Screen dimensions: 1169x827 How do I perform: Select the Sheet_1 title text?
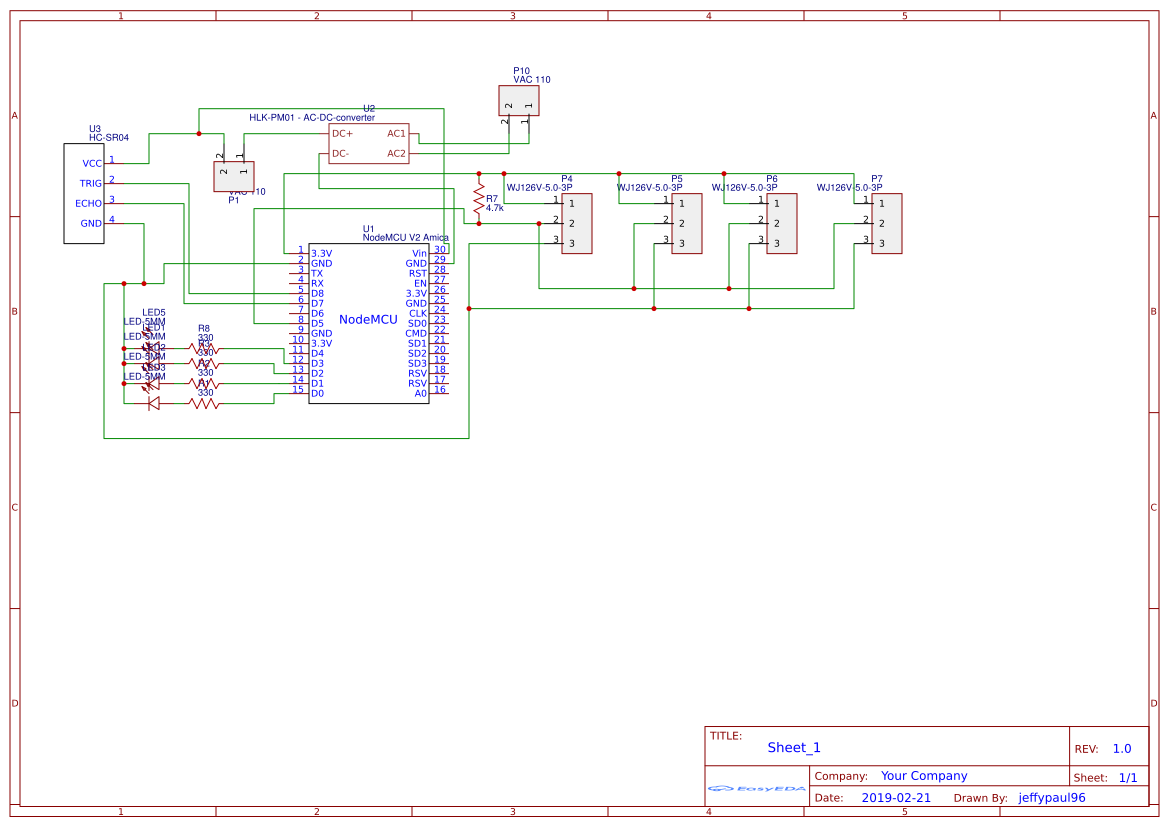793,747
